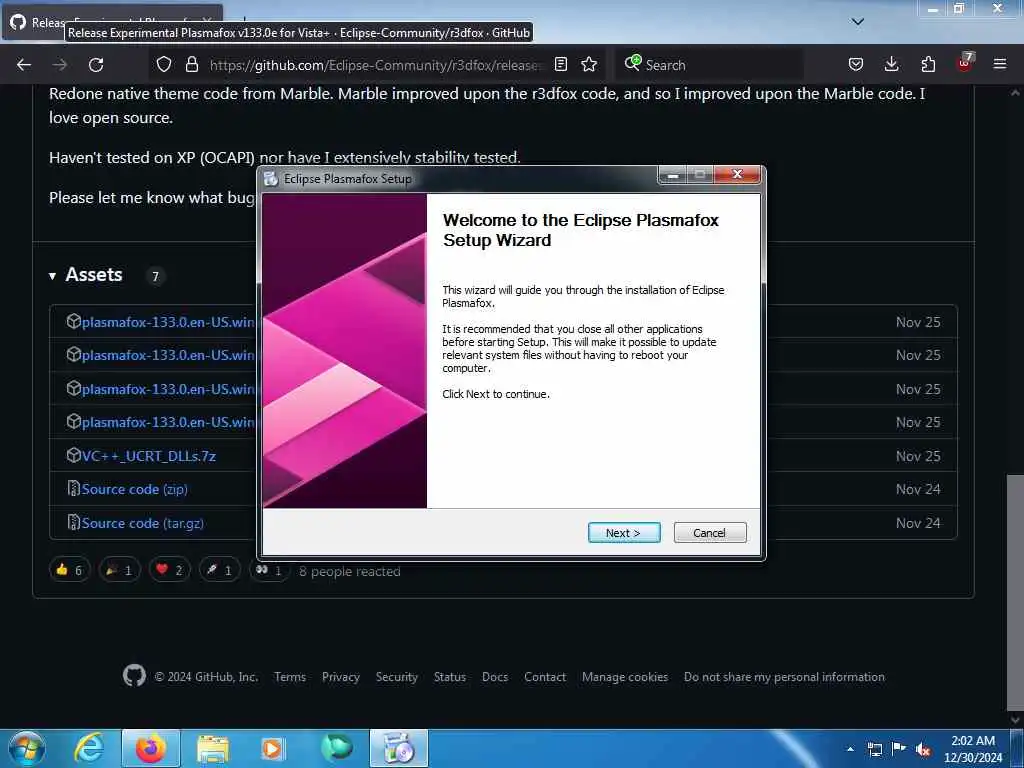
Task: Switch to Firefox on the taskbar
Action: pos(151,748)
